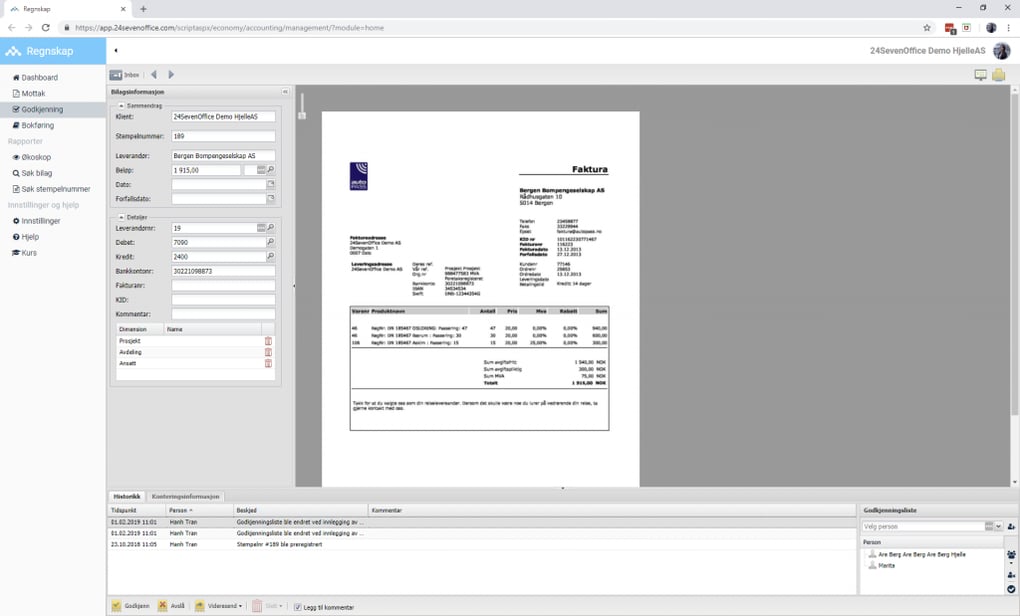Open the Dato calendar picker icon
The height and width of the screenshot is (616, 1020).
point(270,185)
